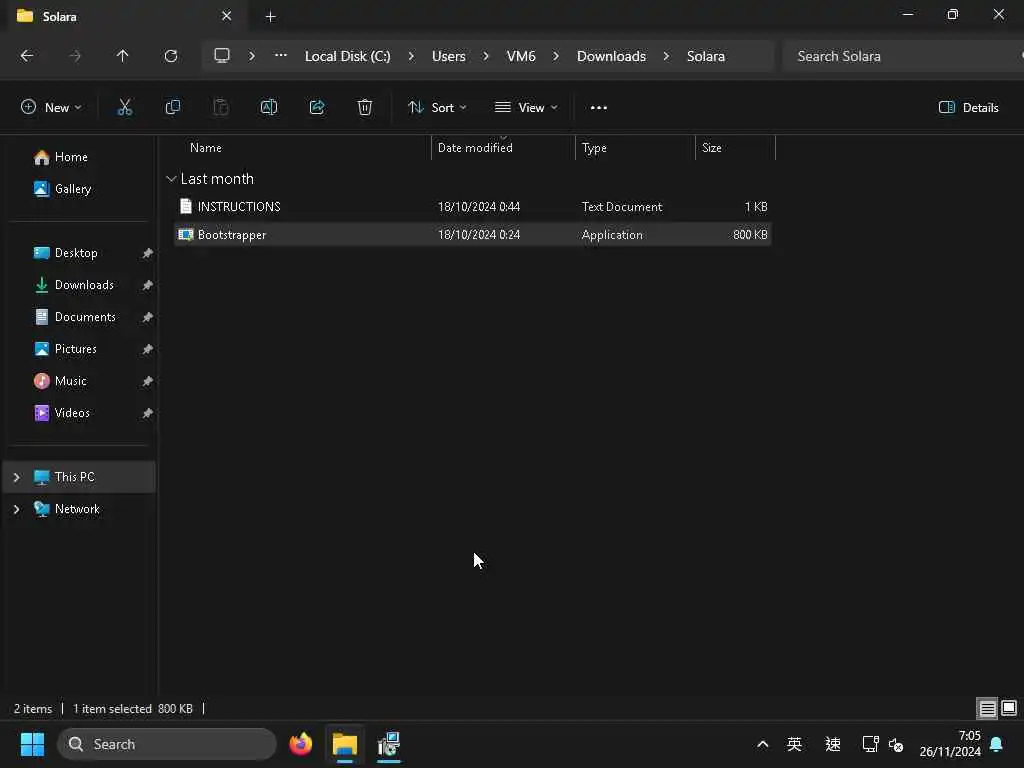Add a new tab with plus
The height and width of the screenshot is (768, 1024).
pos(270,16)
